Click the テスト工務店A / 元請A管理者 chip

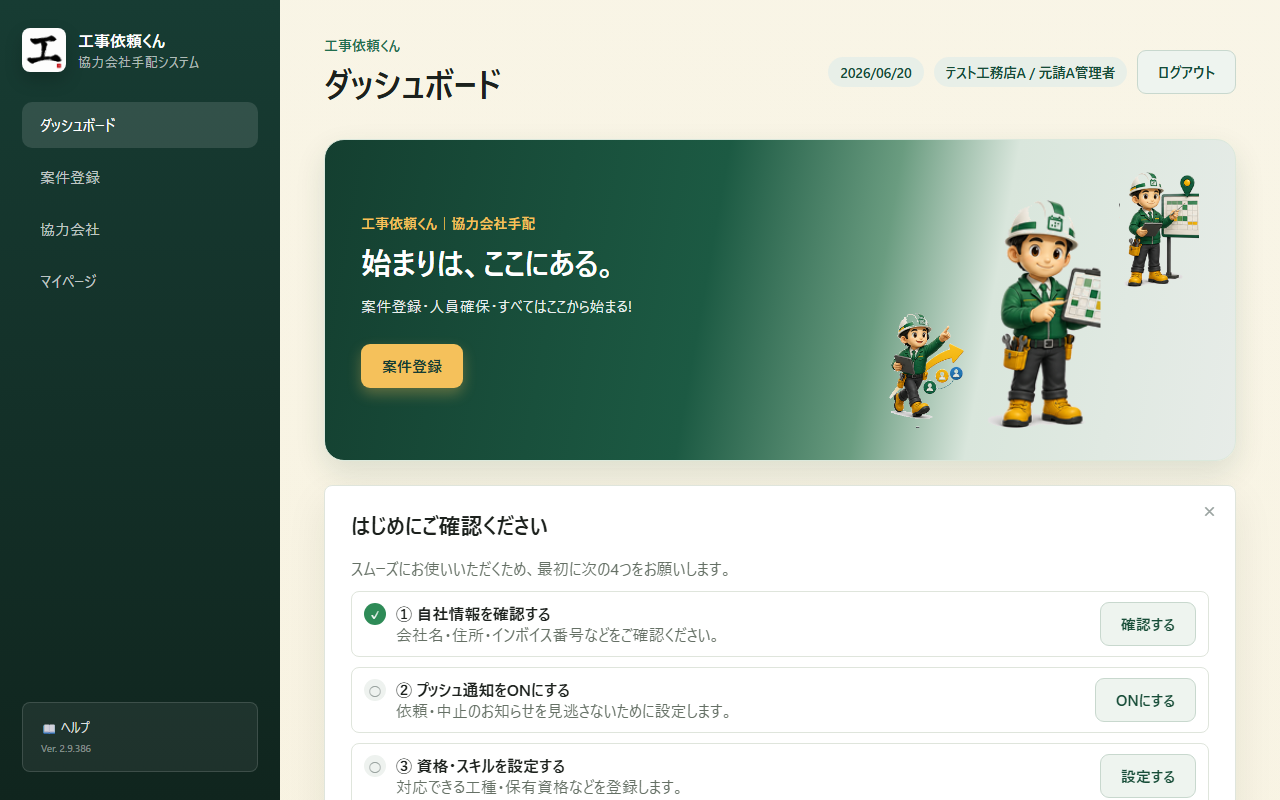pyautogui.click(x=1030, y=73)
